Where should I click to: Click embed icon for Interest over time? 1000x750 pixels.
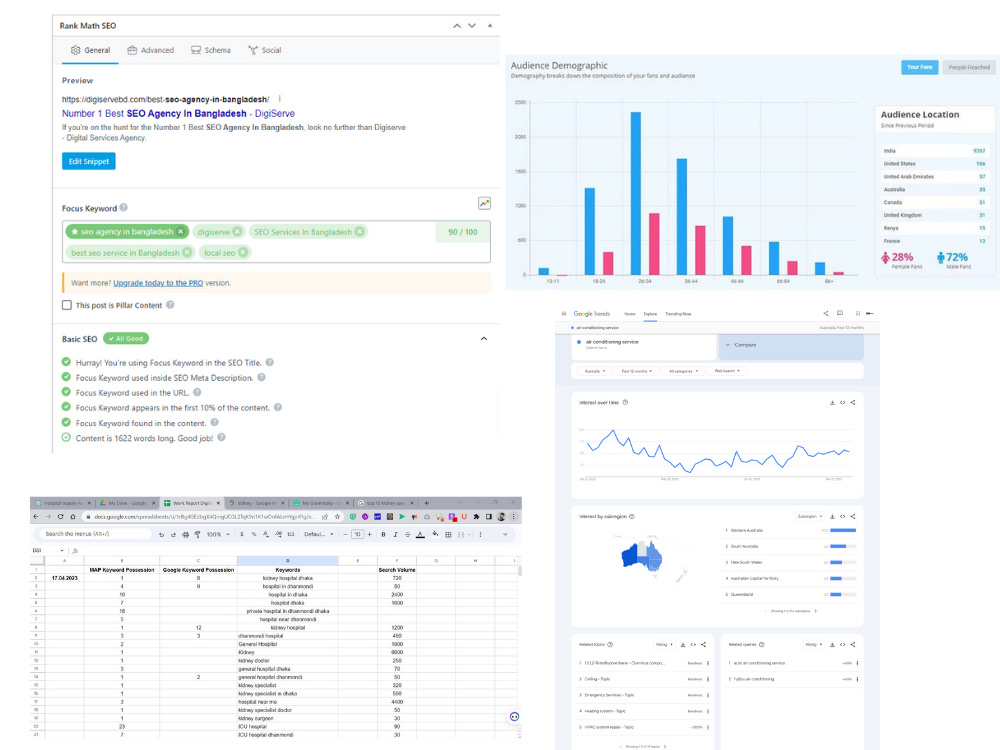click(842, 402)
